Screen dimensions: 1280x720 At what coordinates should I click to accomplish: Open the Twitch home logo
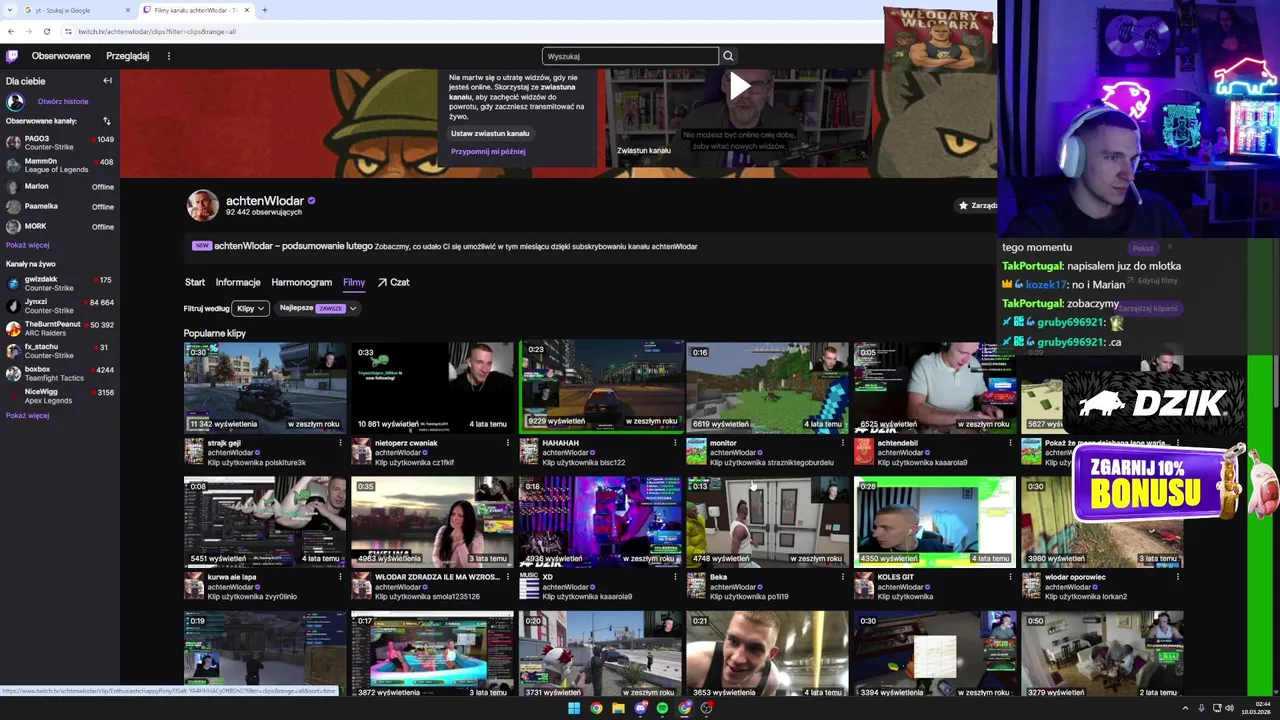[12, 56]
